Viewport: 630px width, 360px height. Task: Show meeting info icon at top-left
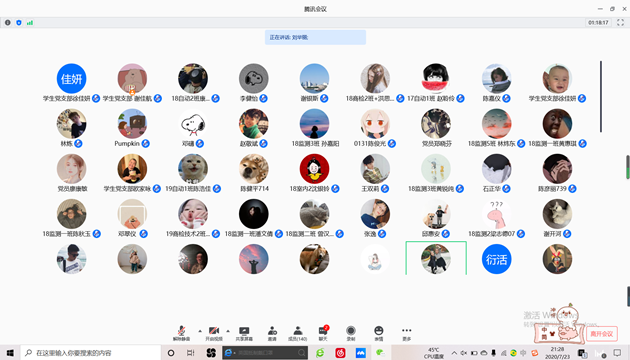click(x=8, y=22)
